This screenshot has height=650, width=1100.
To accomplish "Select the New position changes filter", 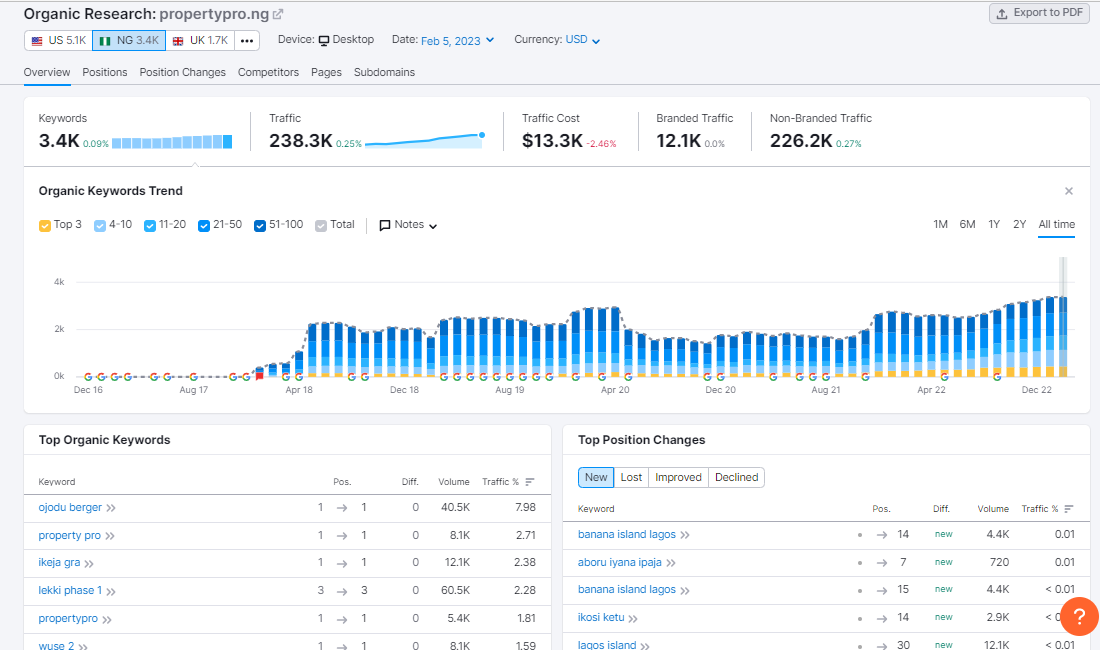I will pos(596,478).
